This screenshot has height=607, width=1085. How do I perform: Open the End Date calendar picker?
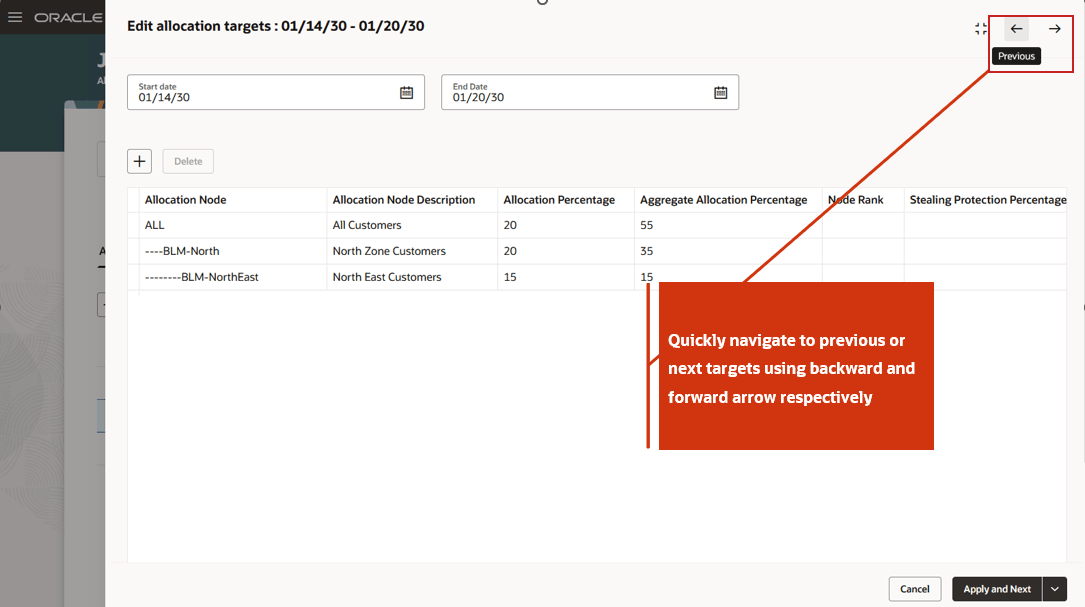coord(721,92)
